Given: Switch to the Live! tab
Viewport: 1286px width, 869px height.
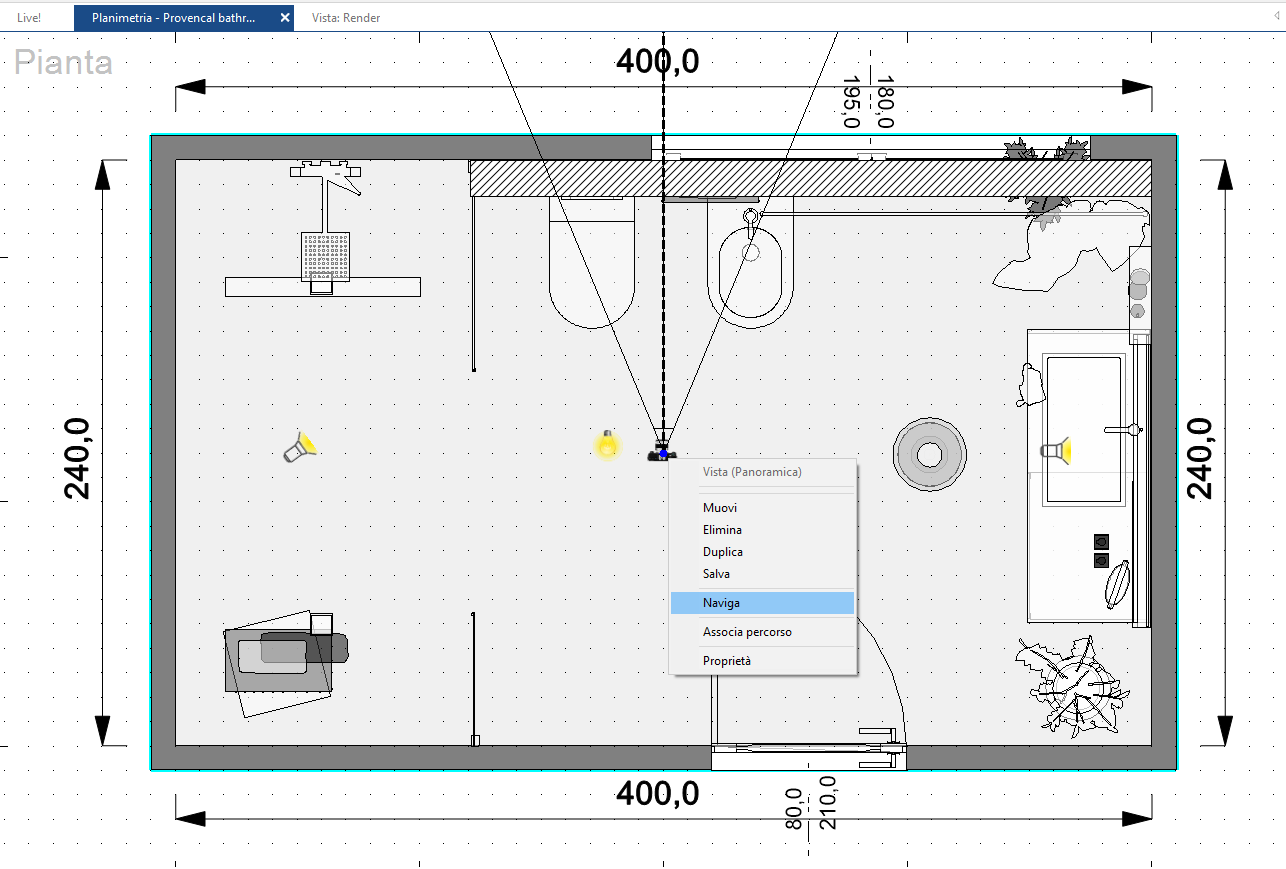Looking at the screenshot, I should pos(29,18).
